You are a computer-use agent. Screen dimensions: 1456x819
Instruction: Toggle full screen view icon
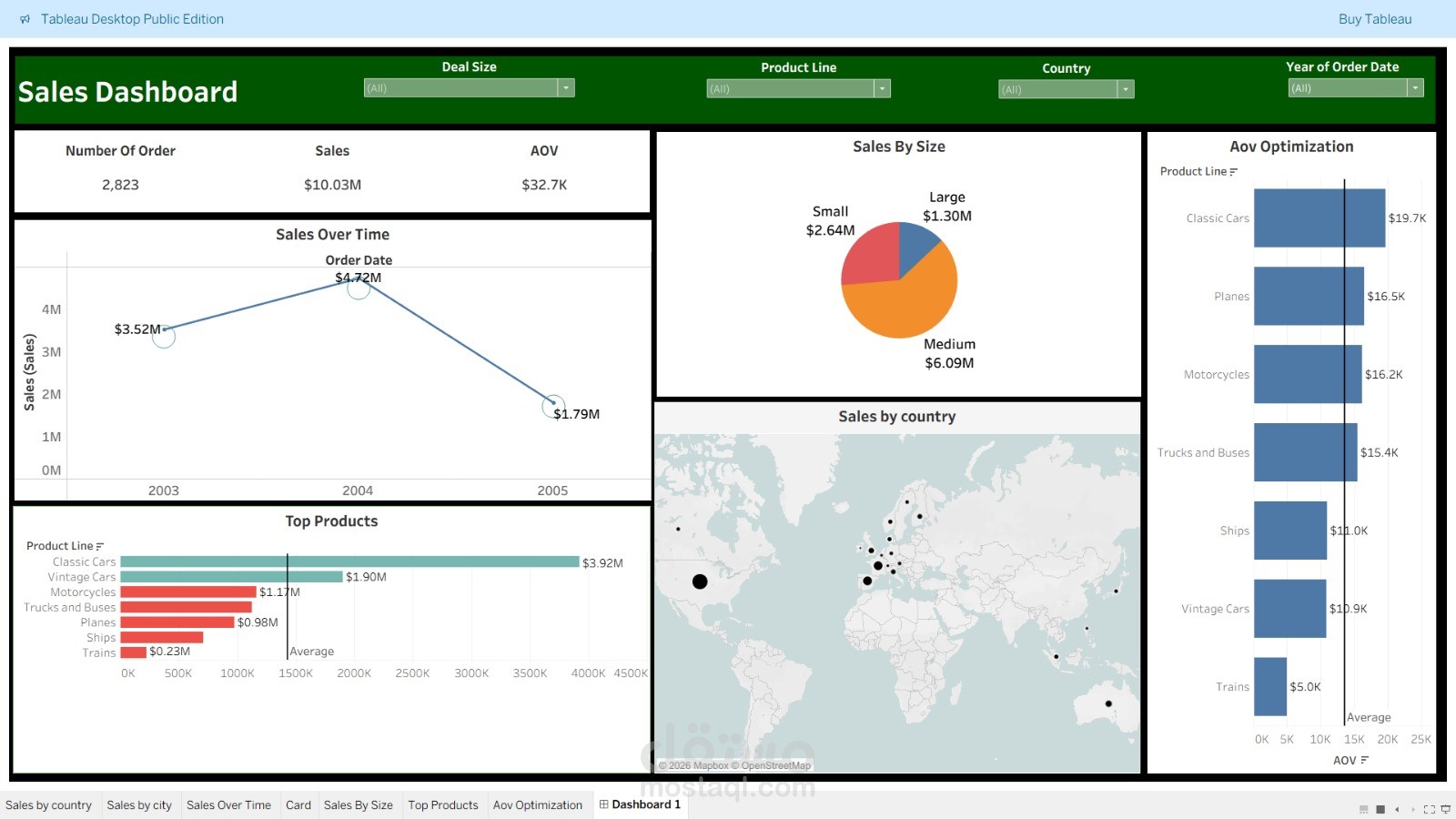(x=1430, y=809)
